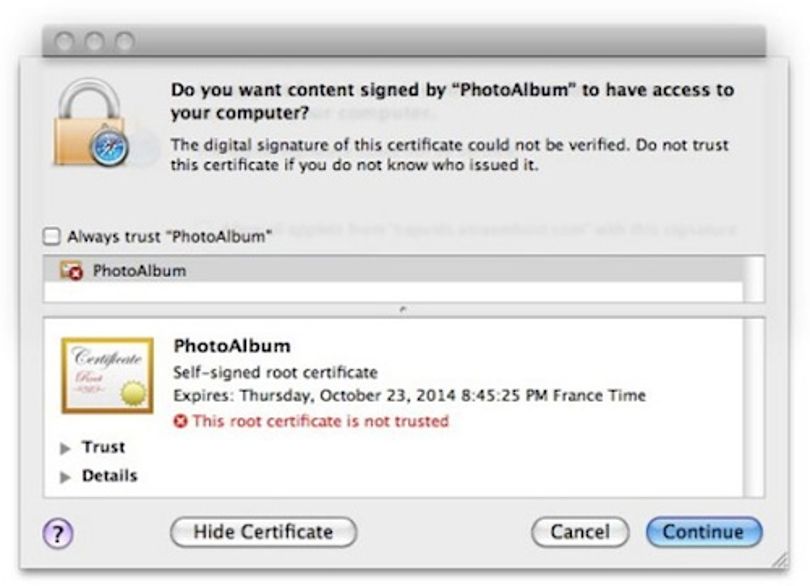Click the Certificate Root thumbnail image
Screen dimensions: 810x586
tap(107, 375)
